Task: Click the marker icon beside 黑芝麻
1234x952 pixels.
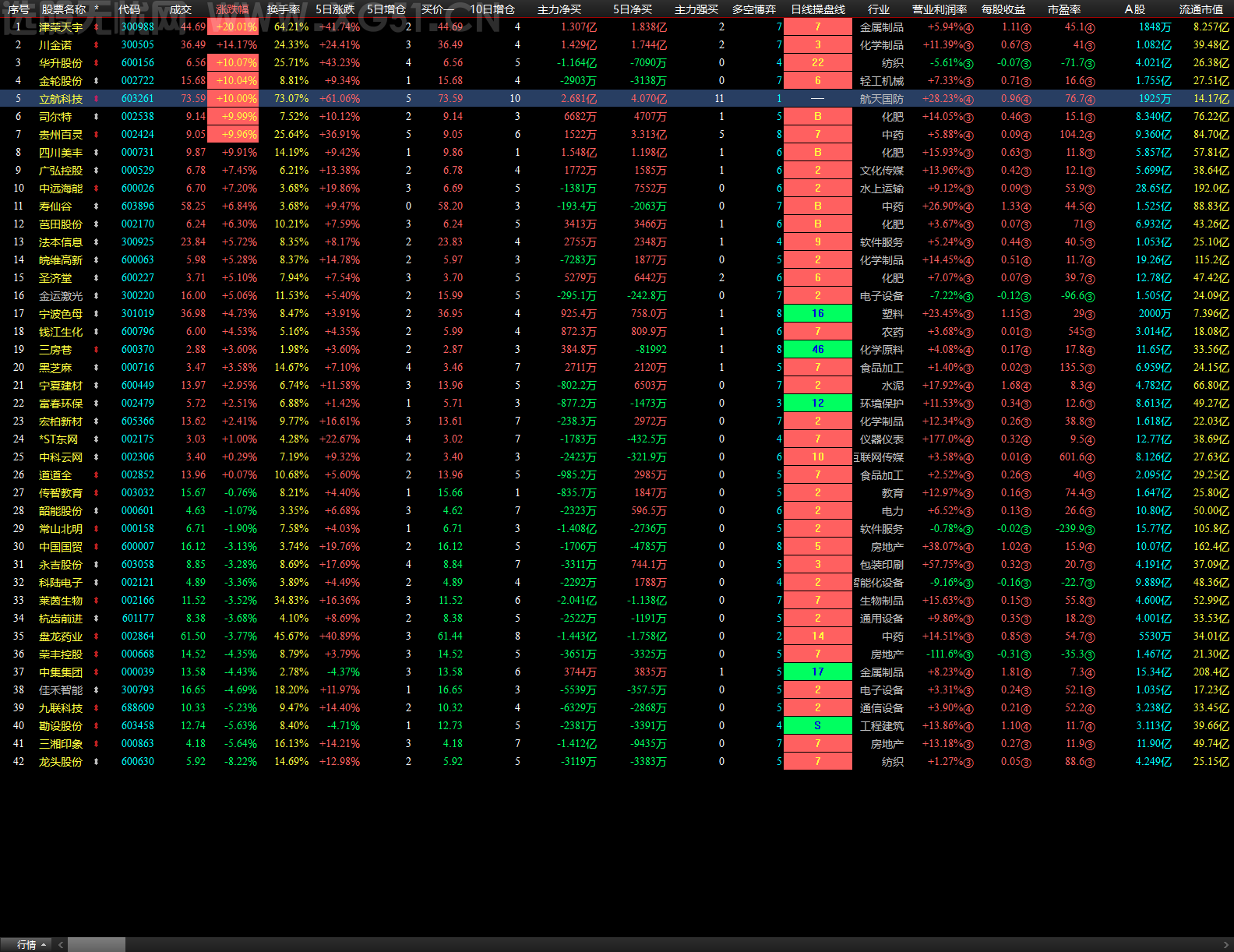Action: [97, 368]
